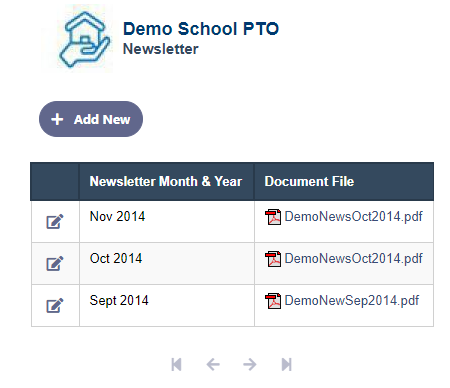
Task: Click the Newsletter subtitle text
Action: click(161, 49)
